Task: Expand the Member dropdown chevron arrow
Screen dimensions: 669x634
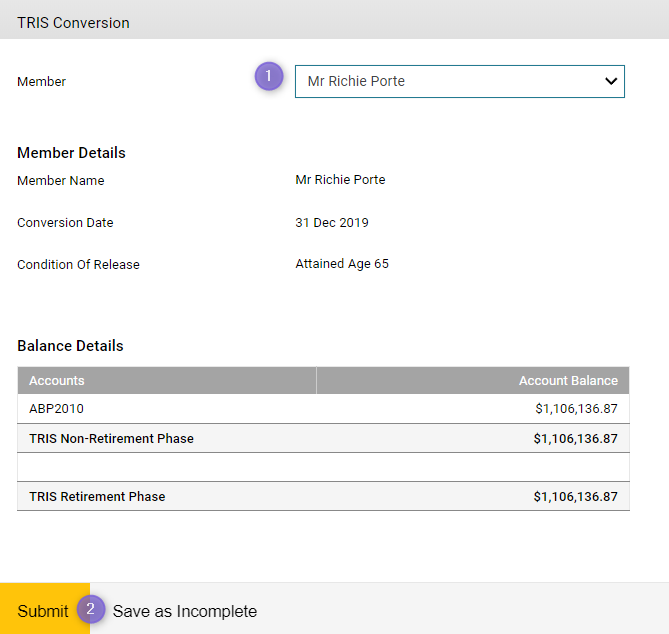Action: 611,82
